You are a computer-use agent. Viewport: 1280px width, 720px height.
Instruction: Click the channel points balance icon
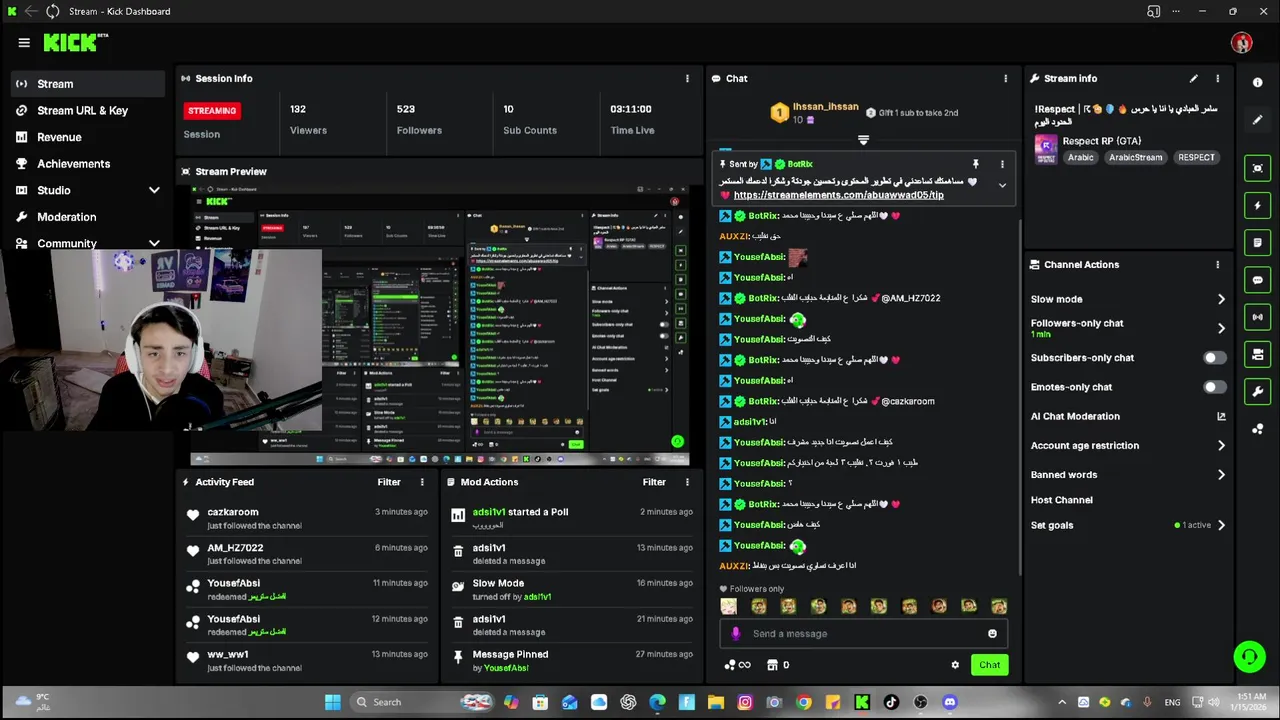coord(730,665)
